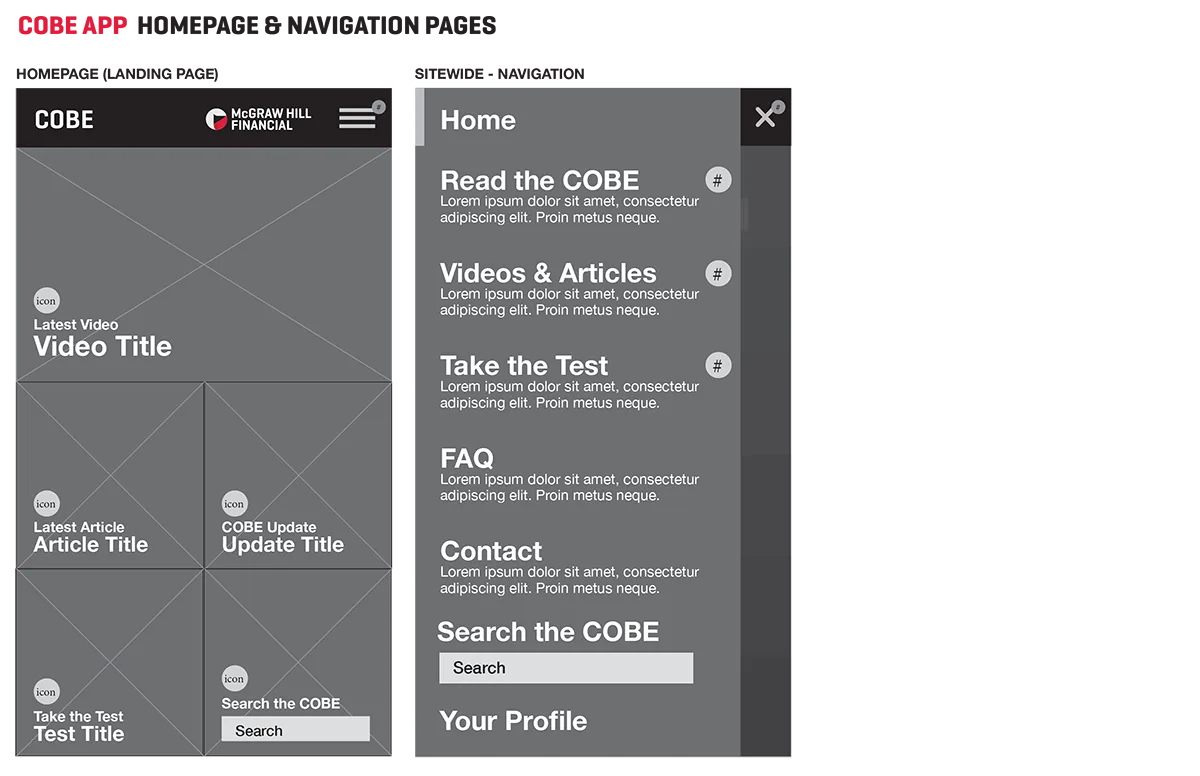
Task: Click Search the COBE label on homepage
Action: tap(281, 704)
